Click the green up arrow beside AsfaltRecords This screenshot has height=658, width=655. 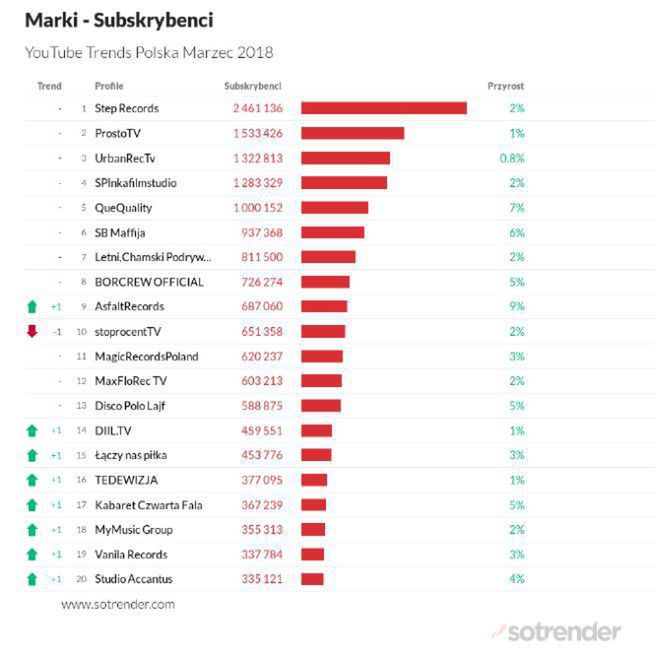click(x=32, y=307)
